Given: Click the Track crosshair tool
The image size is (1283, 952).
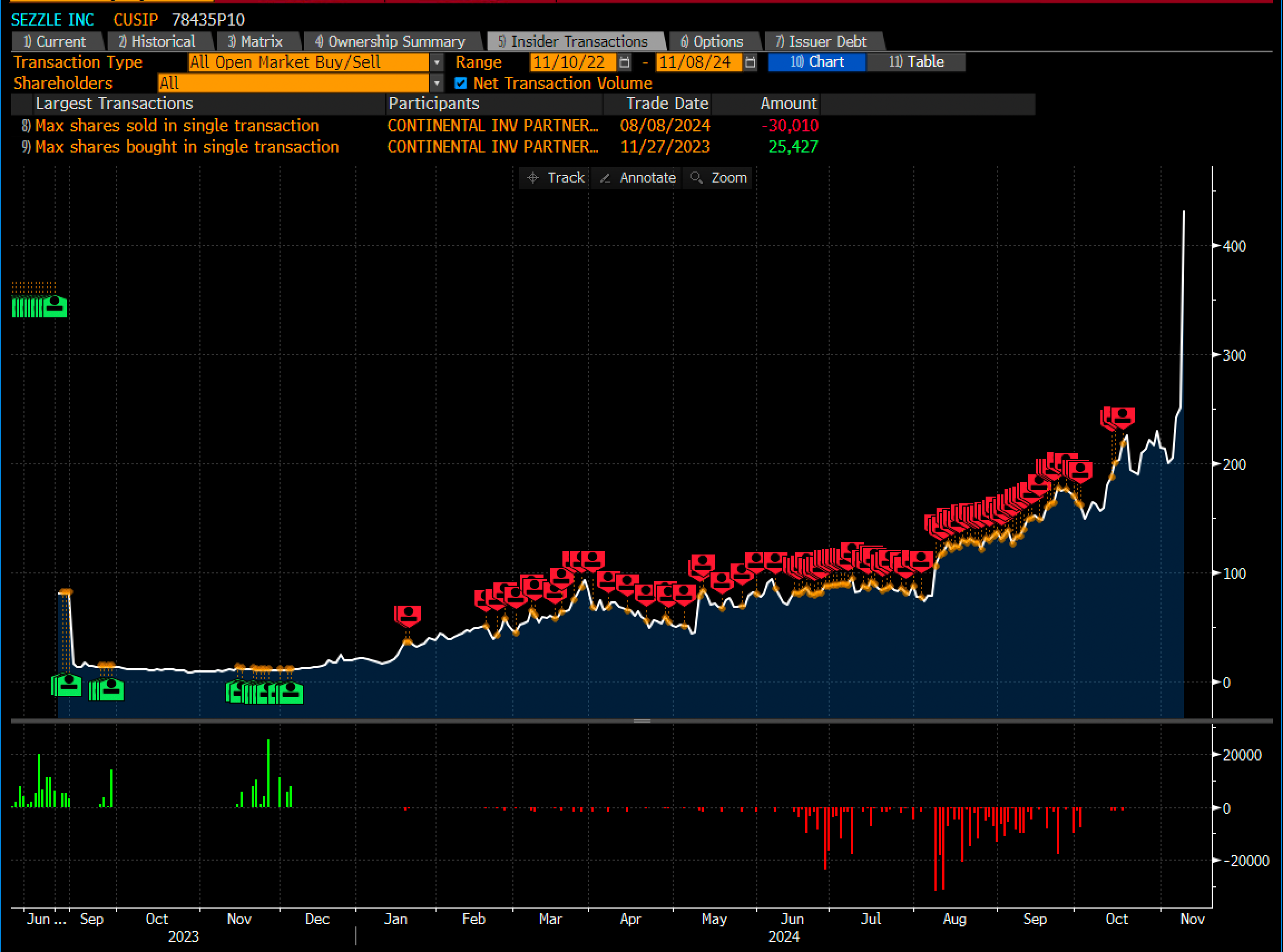Looking at the screenshot, I should pos(555,178).
